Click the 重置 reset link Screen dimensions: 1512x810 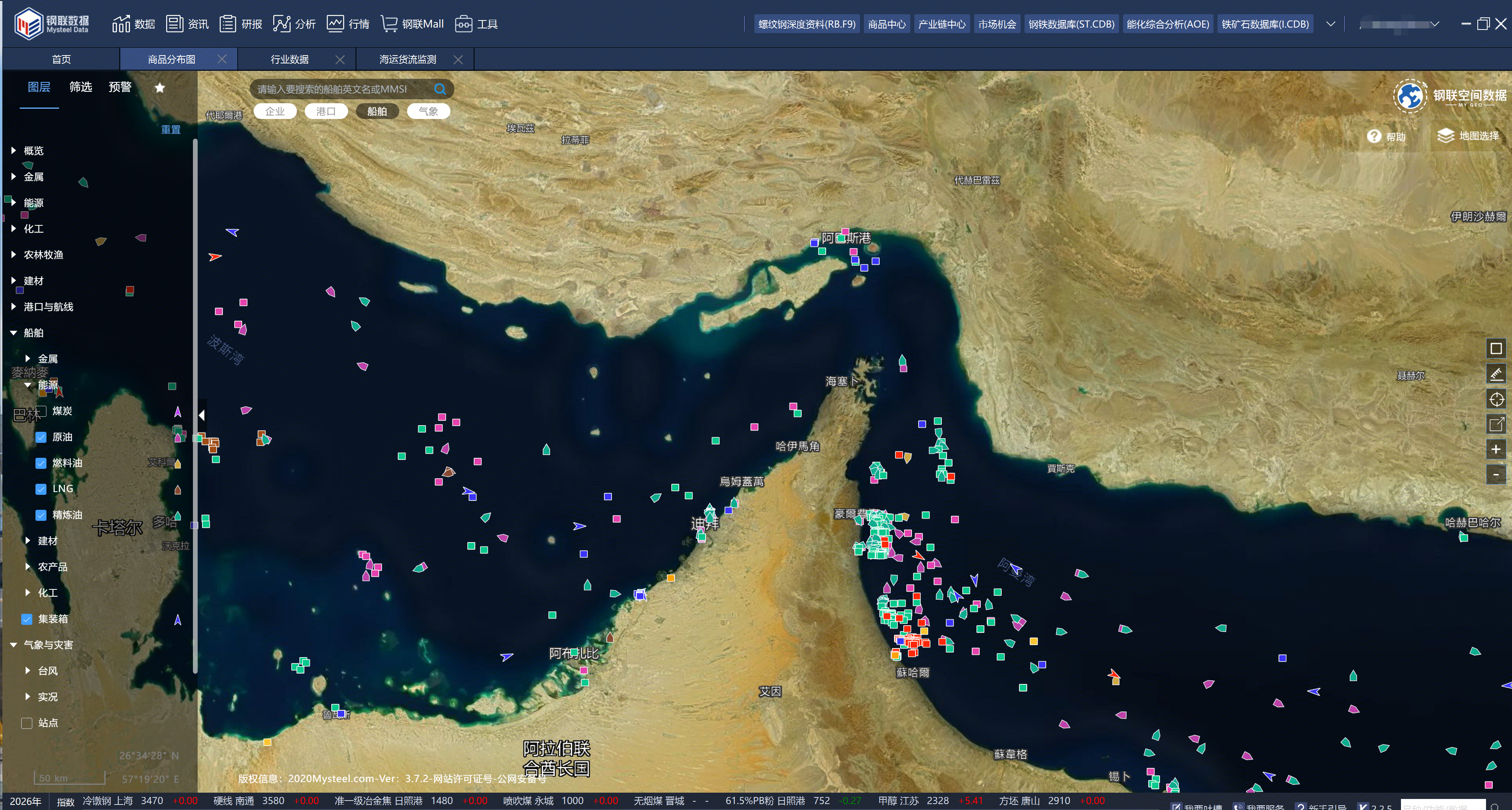(x=171, y=129)
